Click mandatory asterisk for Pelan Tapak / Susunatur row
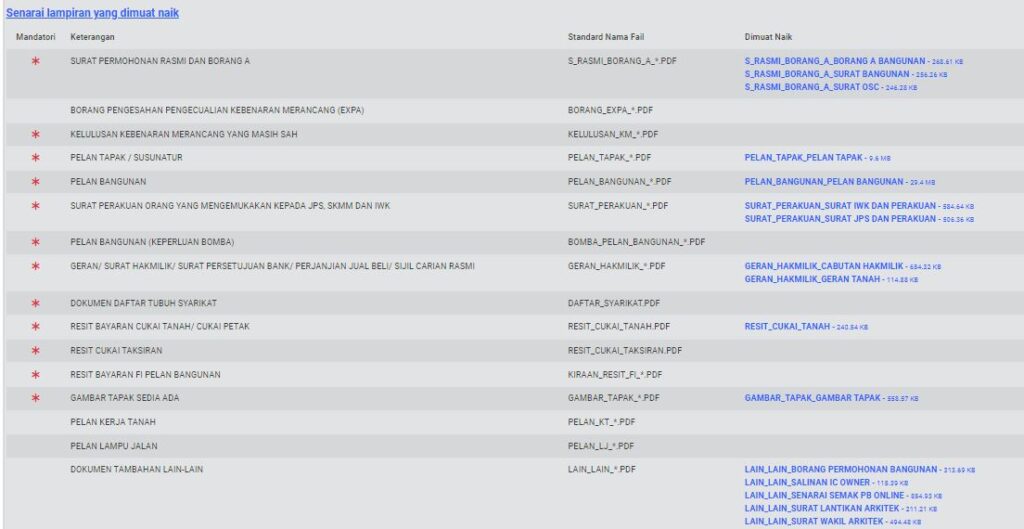The height and width of the screenshot is (529, 1024). [x=35, y=158]
